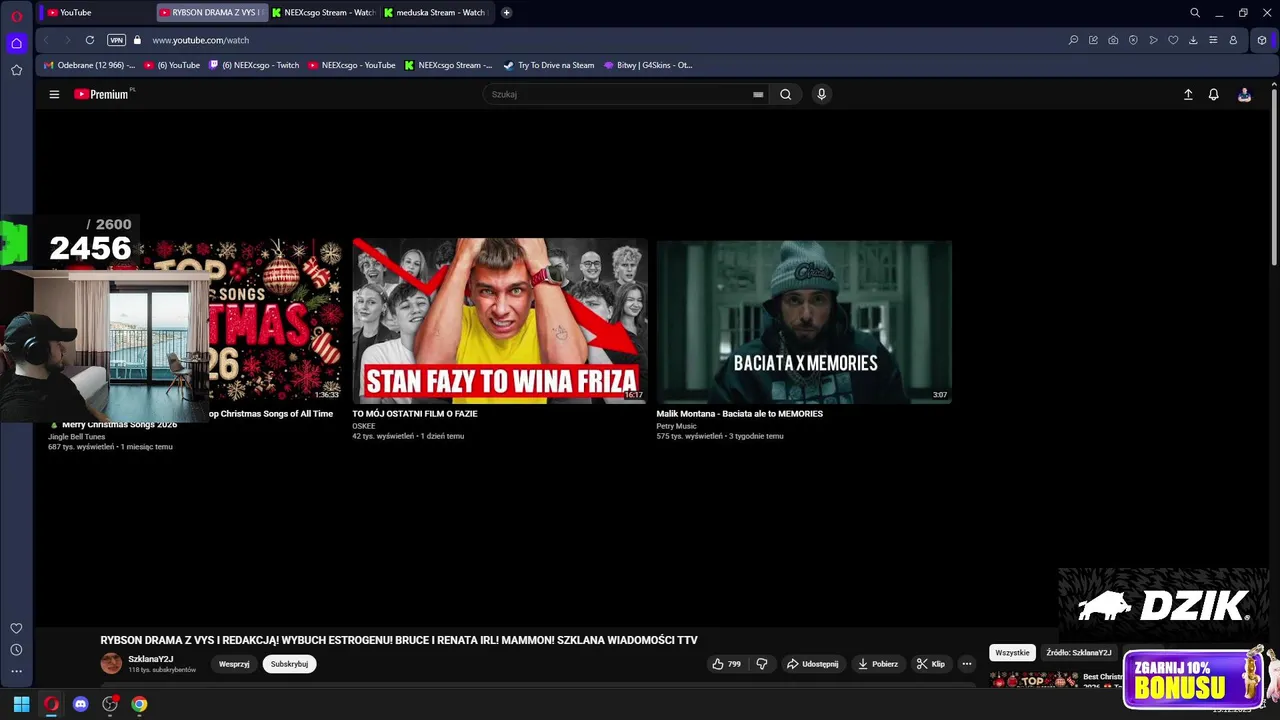Click title TO MÓJ OSTATNI FILM O FAZIE
The width and height of the screenshot is (1280, 720).
coord(415,413)
